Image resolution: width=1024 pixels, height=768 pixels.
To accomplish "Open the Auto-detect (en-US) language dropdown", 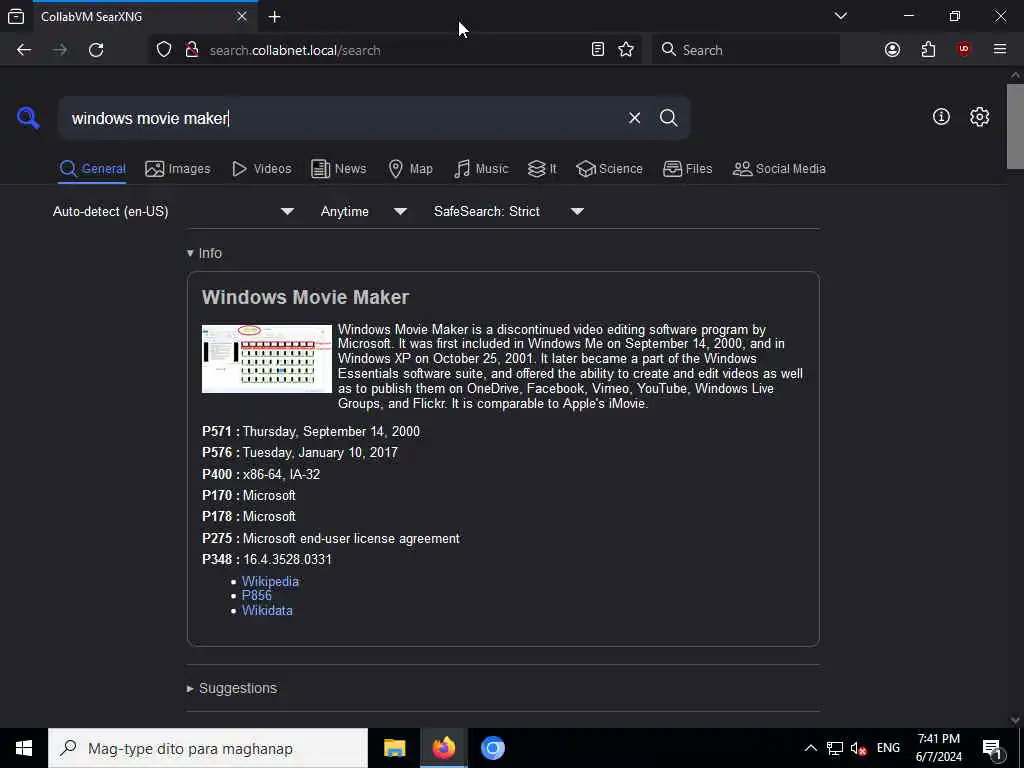I will [173, 212].
